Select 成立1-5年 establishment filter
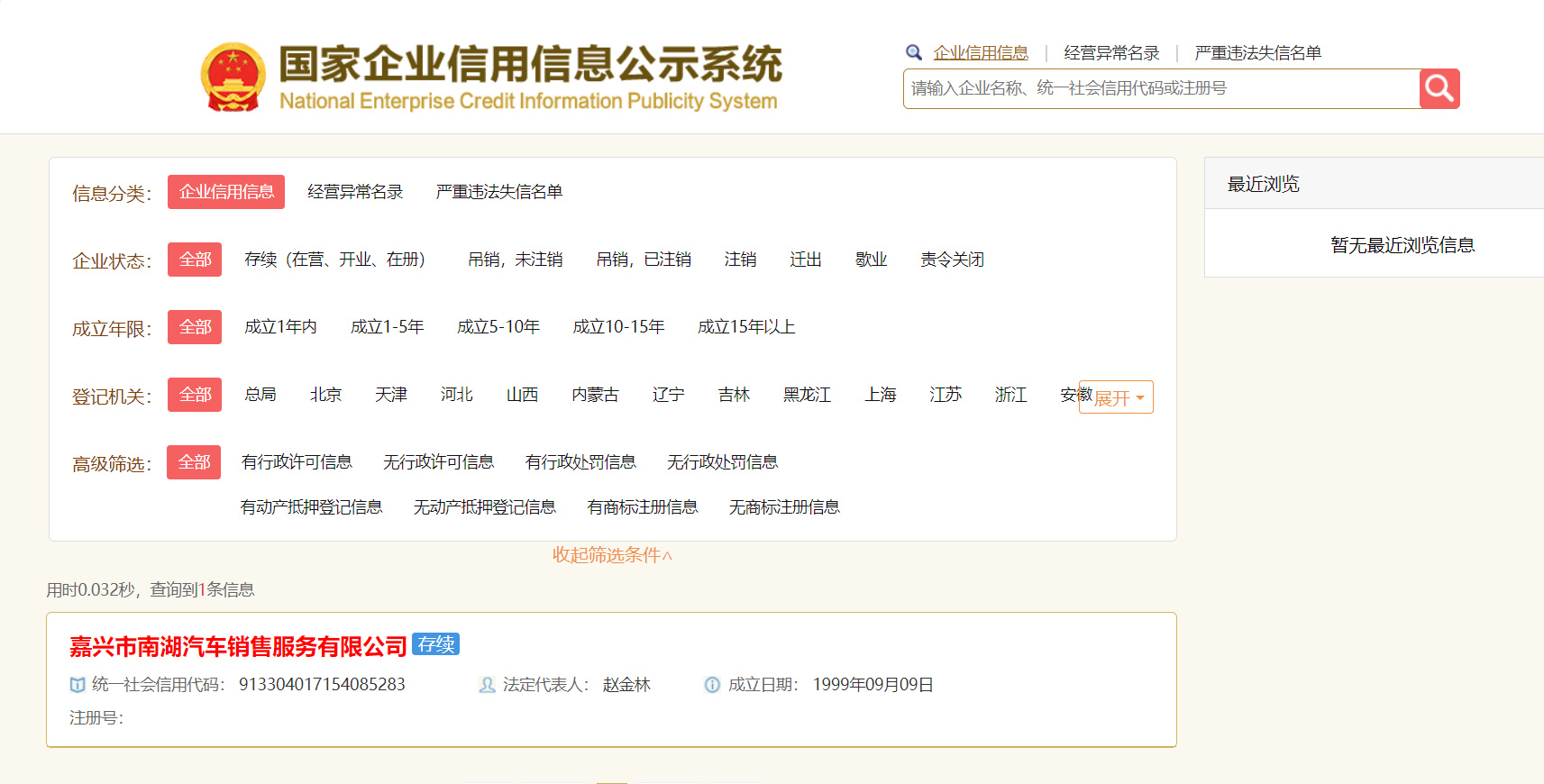The width and height of the screenshot is (1544, 784). [387, 327]
